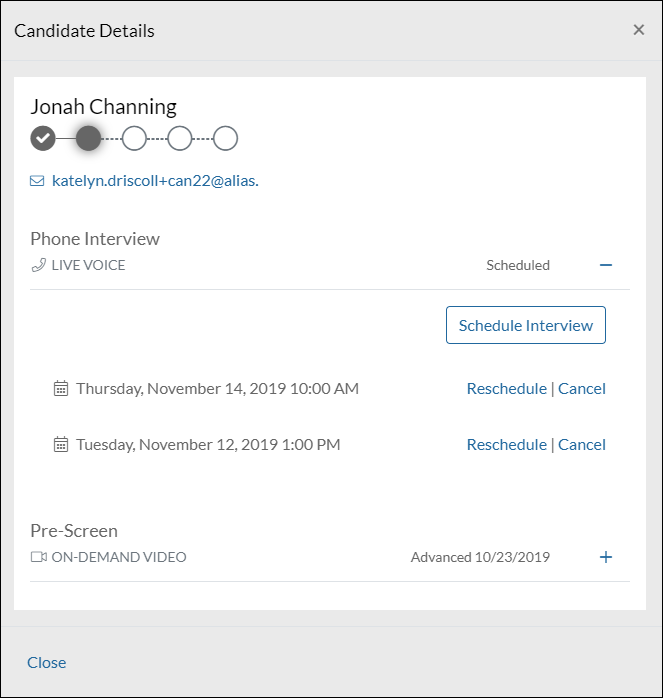663x698 pixels.
Task: Cancel the November 14 interview
Action: 582,388
